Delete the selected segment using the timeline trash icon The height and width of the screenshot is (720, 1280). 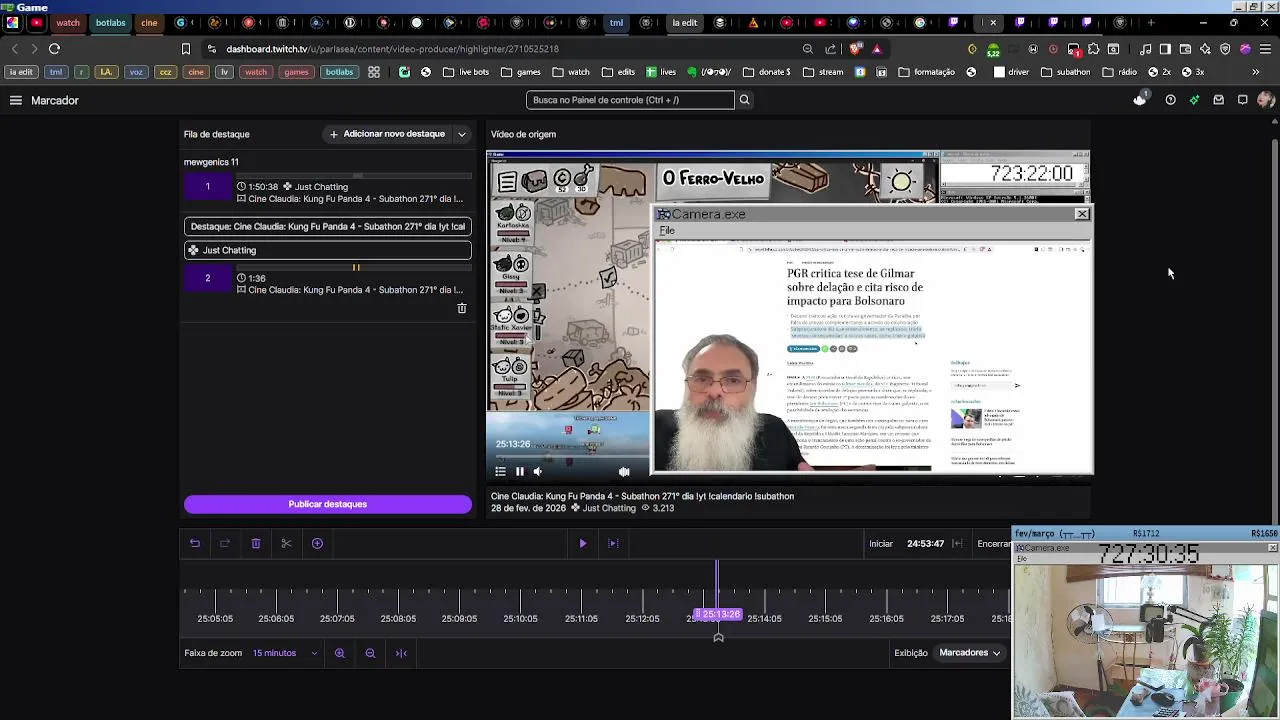tap(256, 543)
